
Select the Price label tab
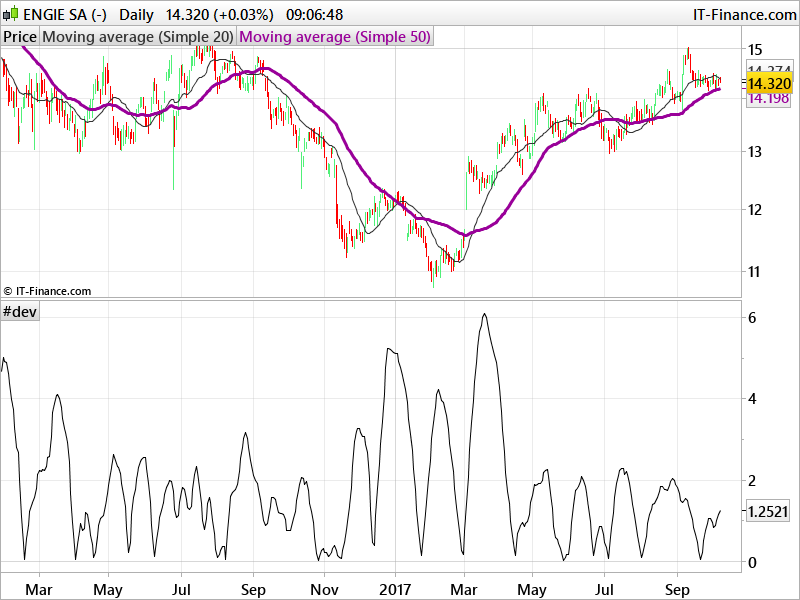20,37
